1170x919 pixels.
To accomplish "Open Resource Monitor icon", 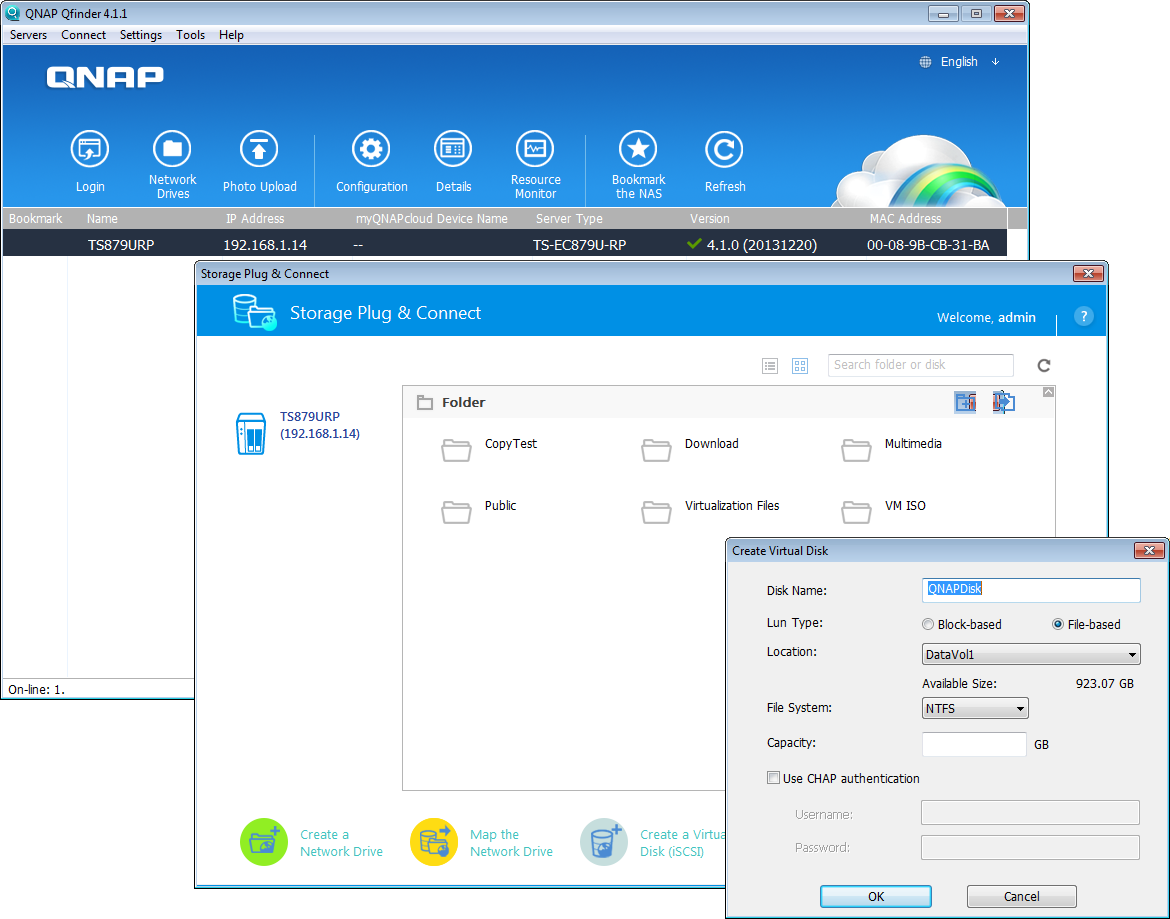I will [x=535, y=149].
